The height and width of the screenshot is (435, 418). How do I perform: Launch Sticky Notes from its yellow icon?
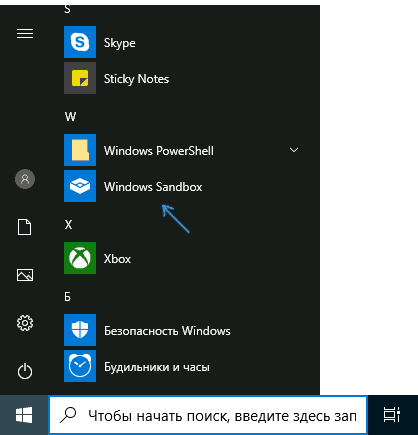pos(80,78)
